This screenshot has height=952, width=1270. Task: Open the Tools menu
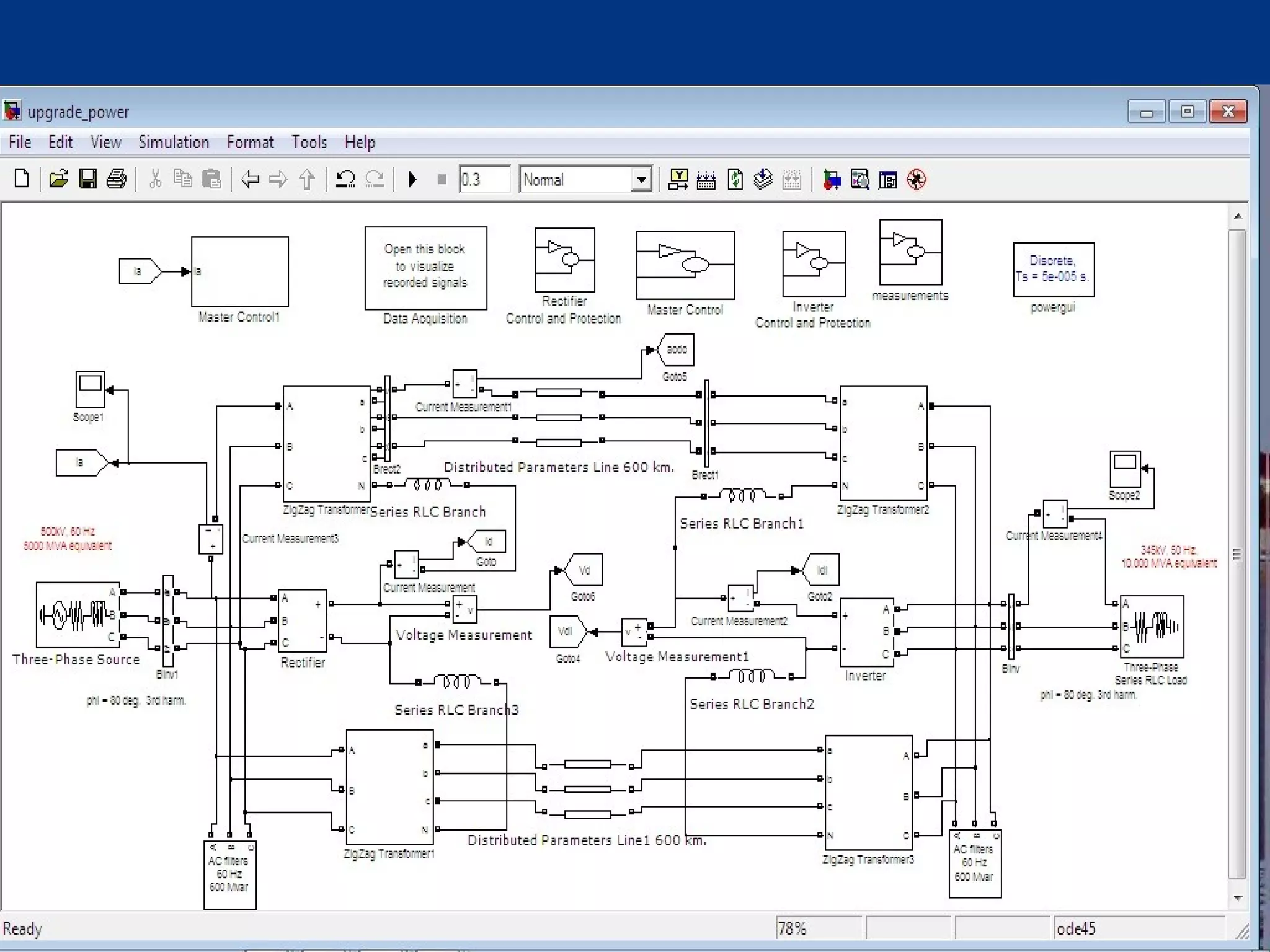(x=309, y=143)
